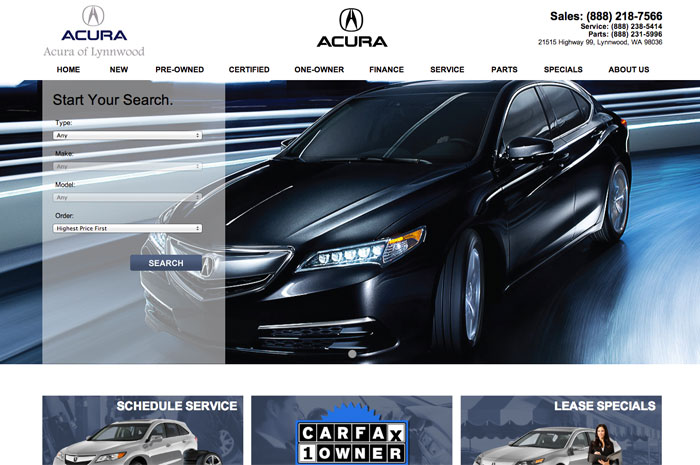Image resolution: width=700 pixels, height=465 pixels.
Task: Expand the Model dropdown
Action: 128,197
